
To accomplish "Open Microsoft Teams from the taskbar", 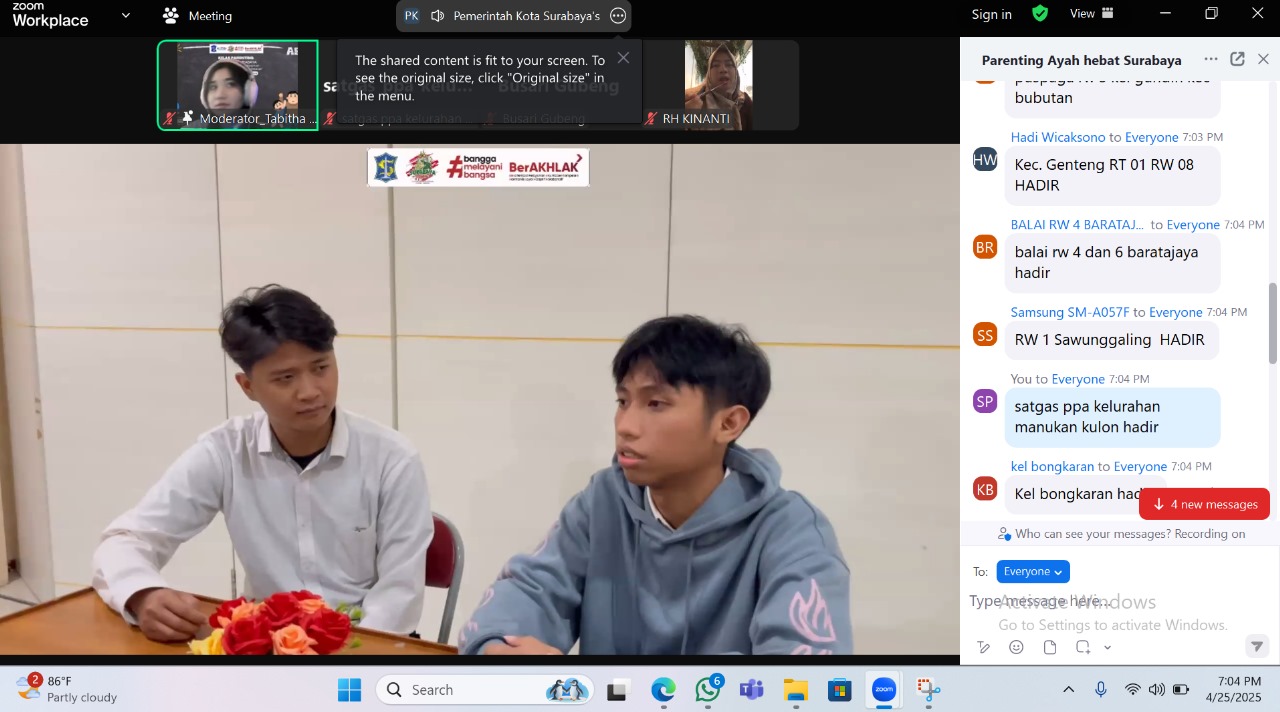I will [751, 690].
